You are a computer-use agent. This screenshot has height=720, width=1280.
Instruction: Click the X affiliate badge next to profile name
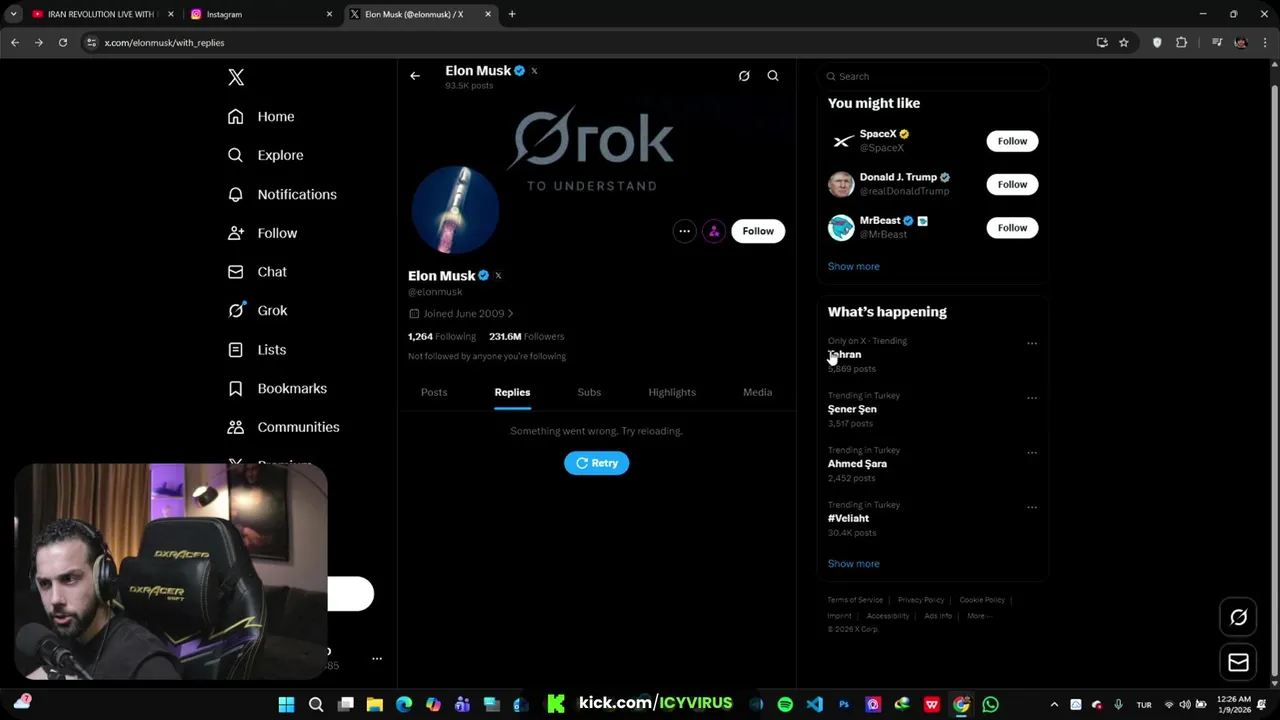pos(498,276)
